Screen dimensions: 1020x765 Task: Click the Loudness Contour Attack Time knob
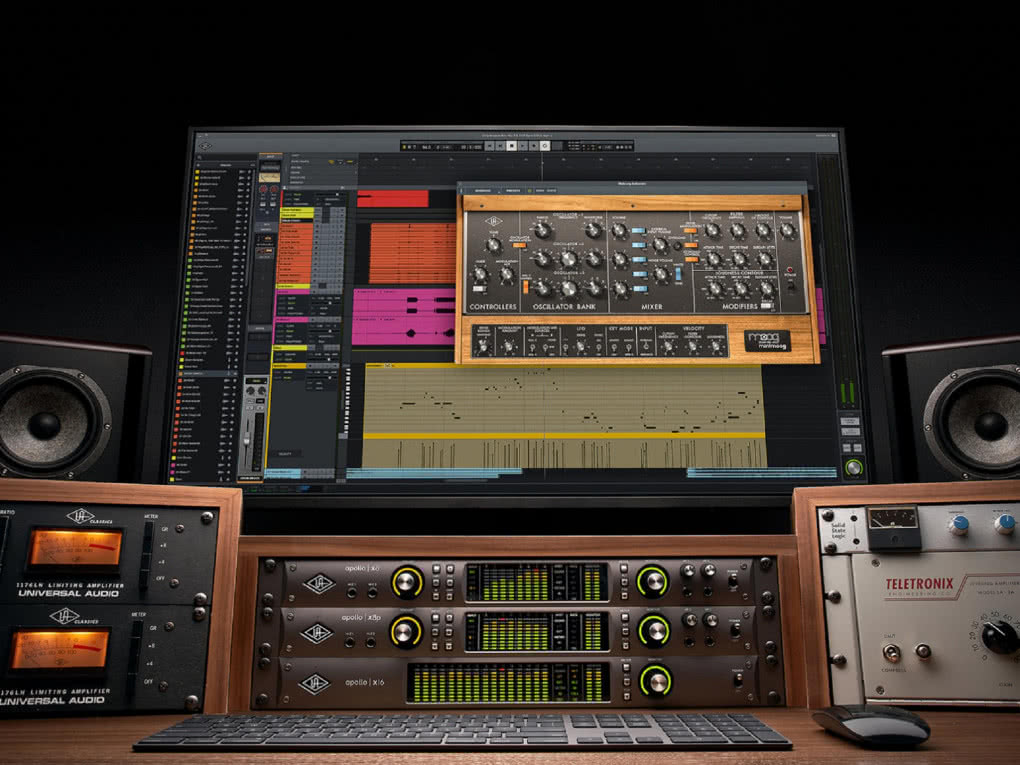[716, 288]
